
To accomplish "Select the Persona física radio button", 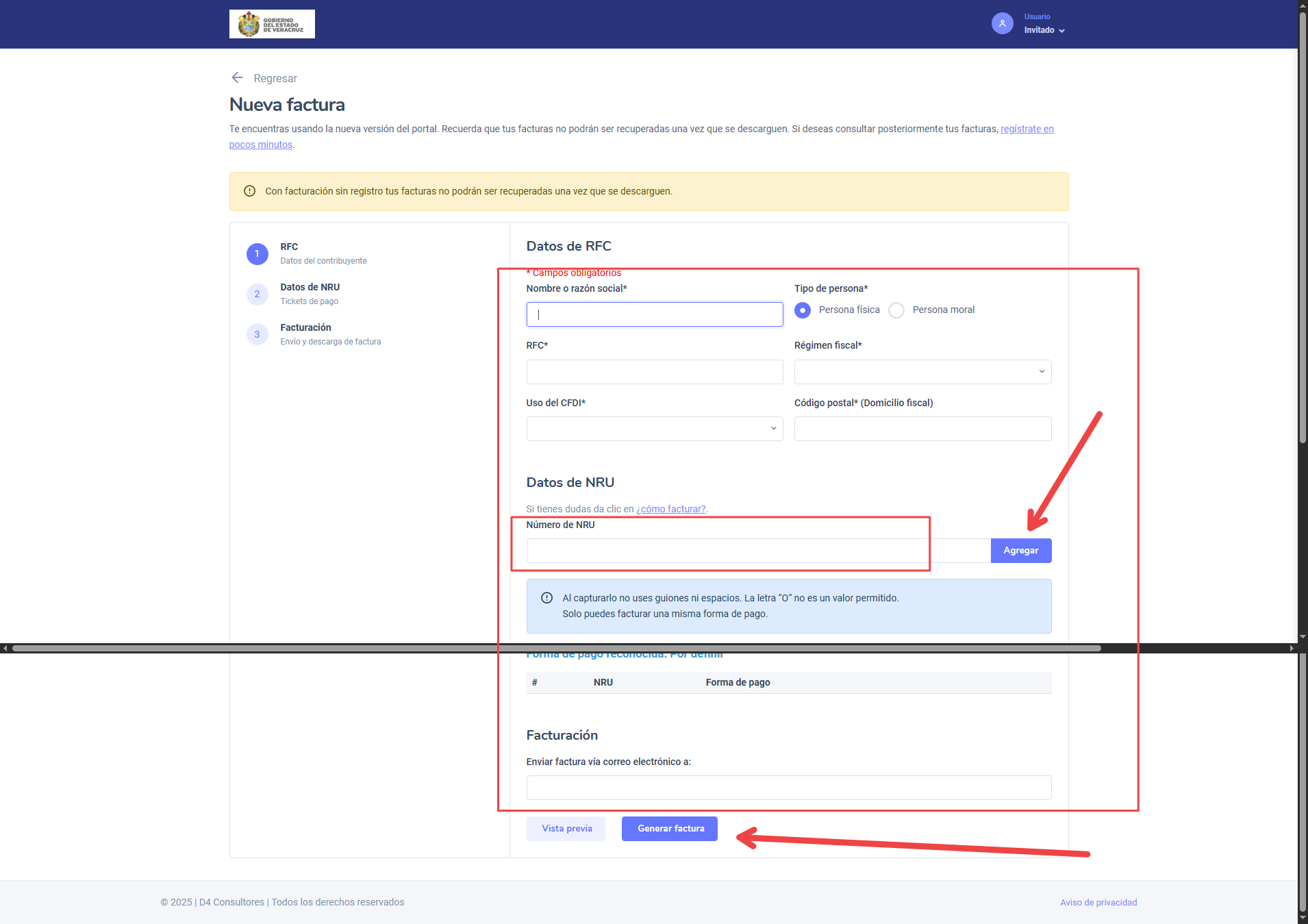I will [803, 310].
